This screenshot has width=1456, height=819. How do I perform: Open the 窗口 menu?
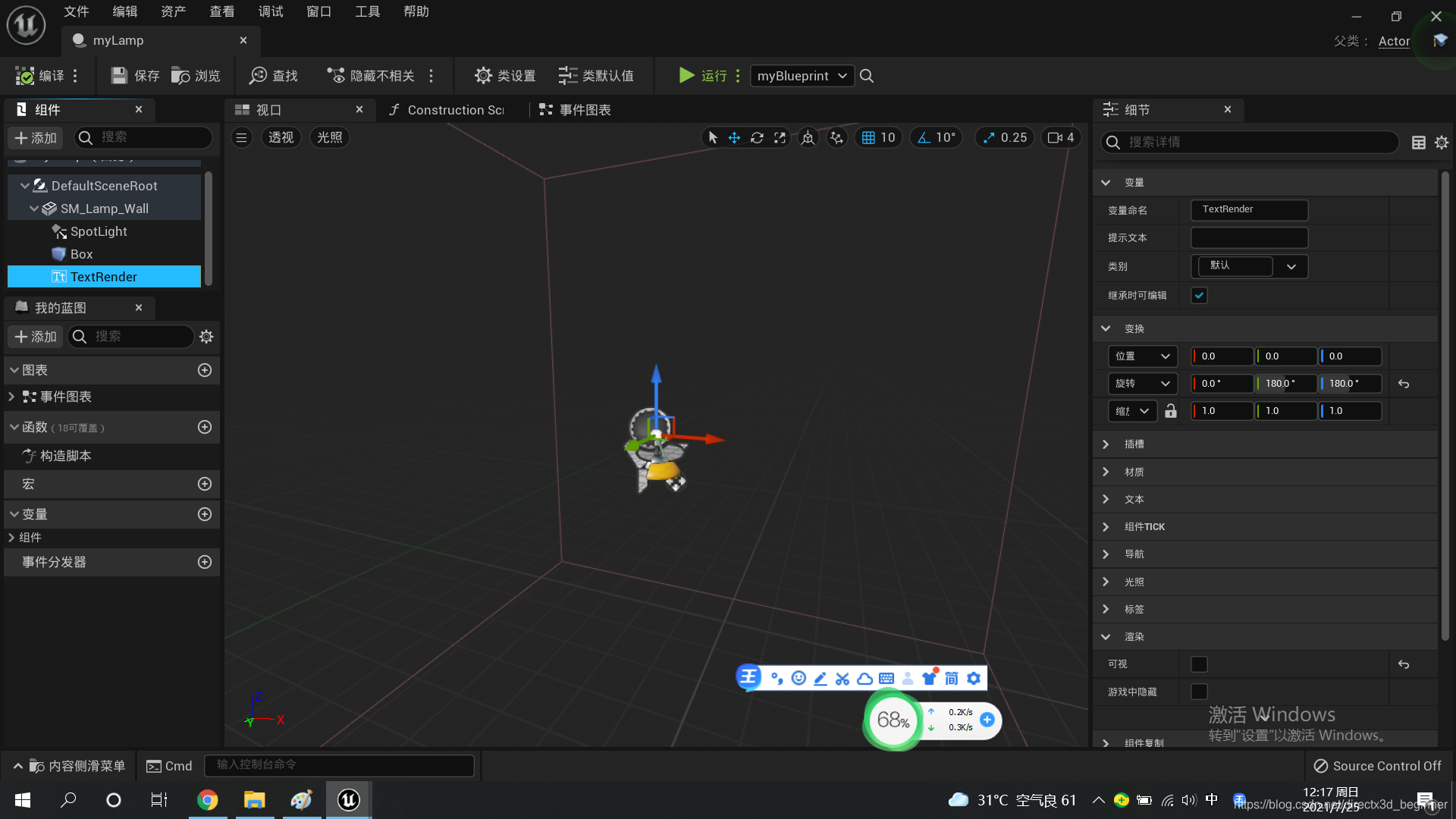tap(318, 11)
